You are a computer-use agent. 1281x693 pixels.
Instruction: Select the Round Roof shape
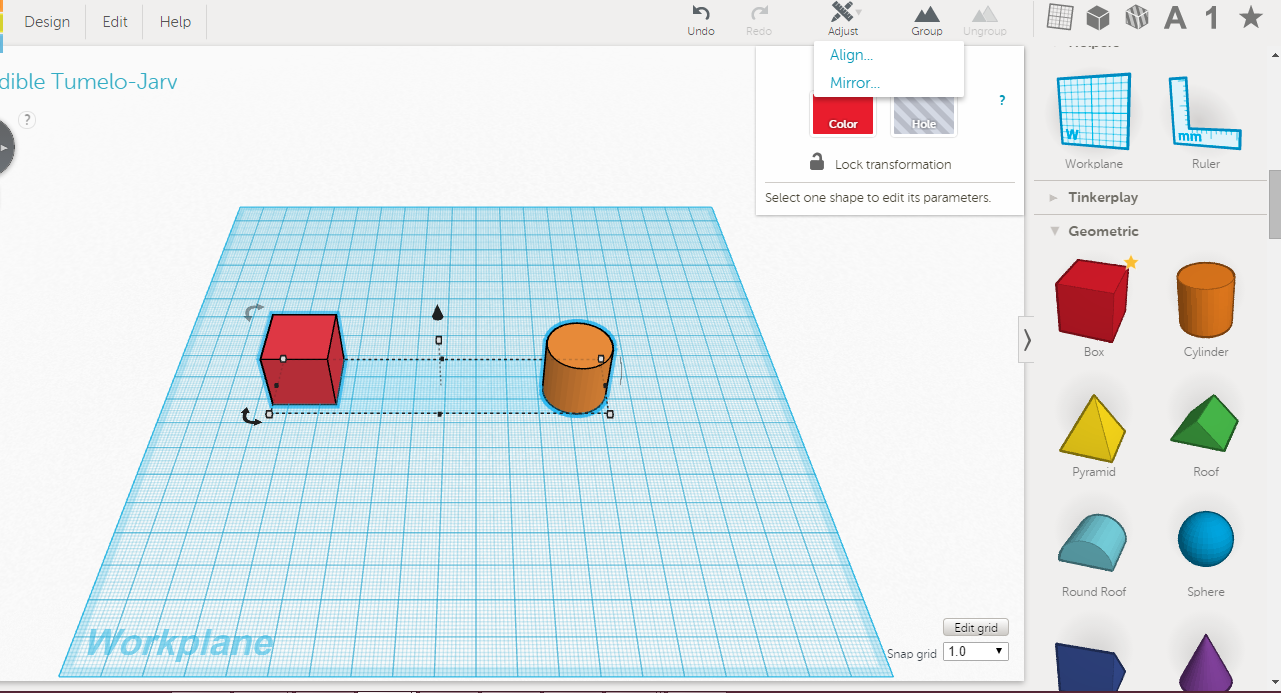pyautogui.click(x=1092, y=540)
